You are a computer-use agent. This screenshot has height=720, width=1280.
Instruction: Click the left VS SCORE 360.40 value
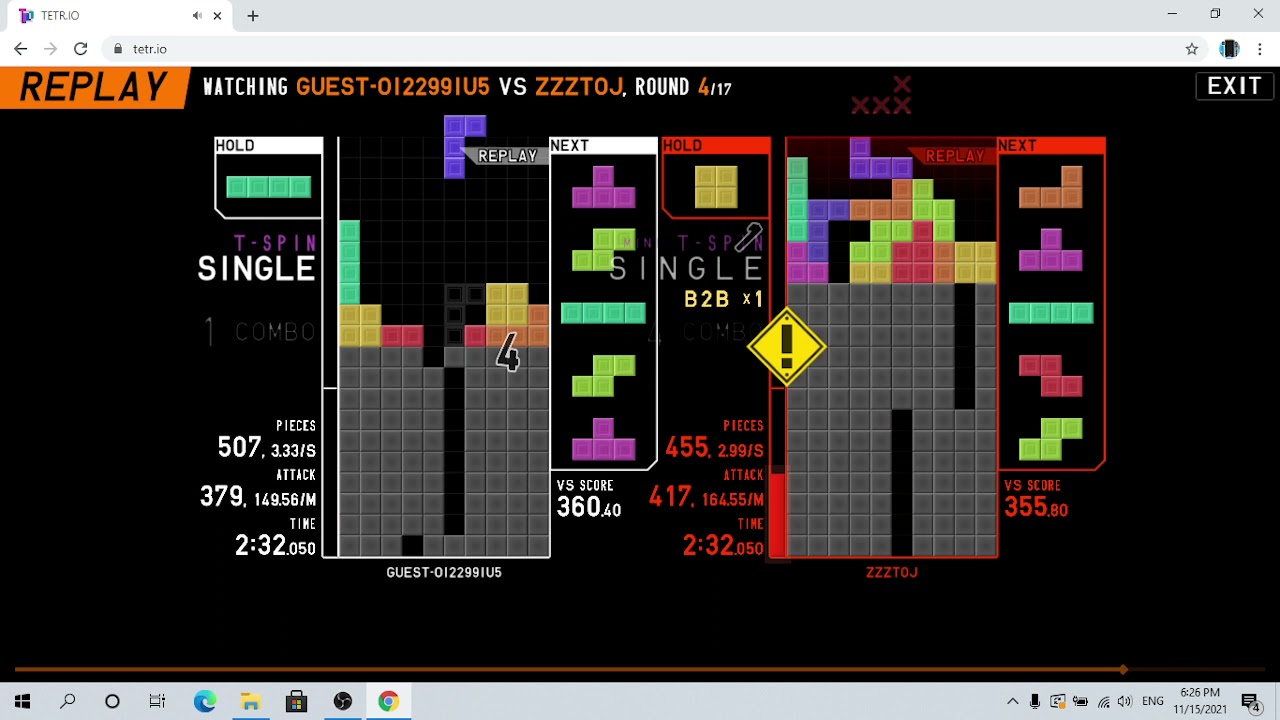click(588, 507)
